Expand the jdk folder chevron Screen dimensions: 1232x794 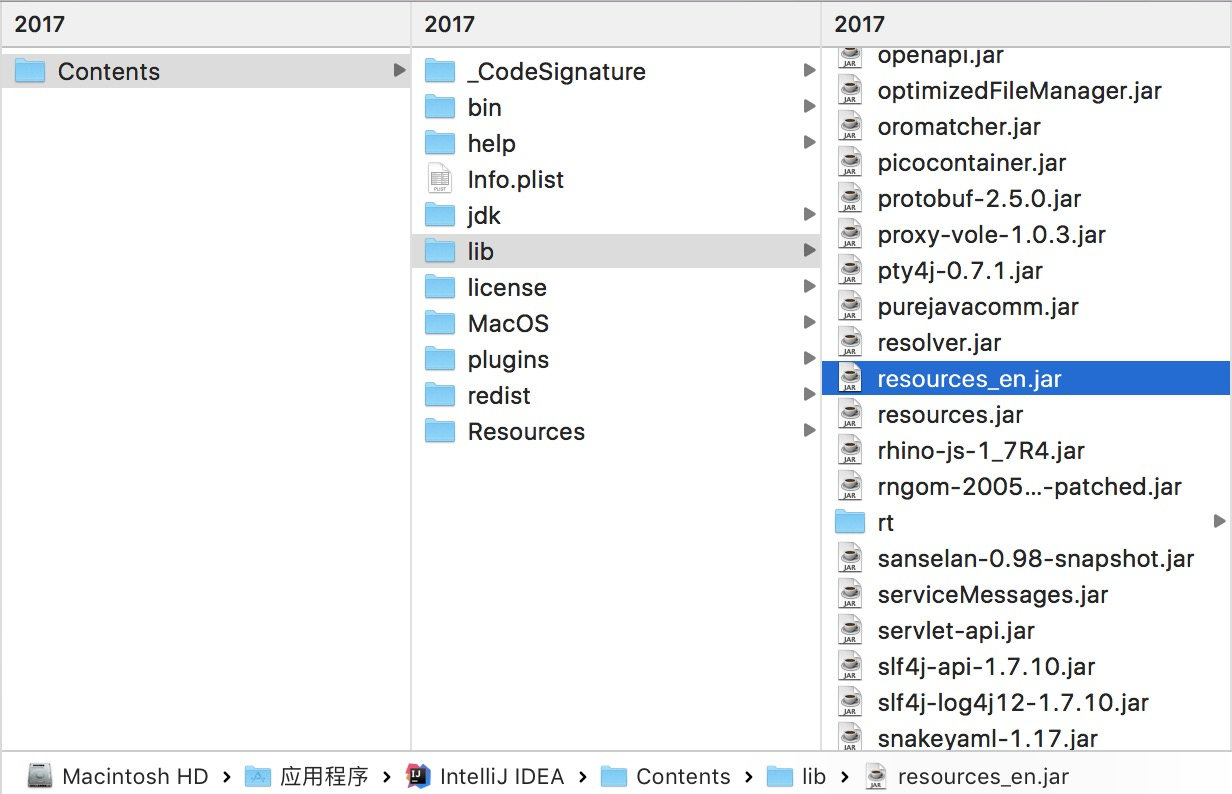pos(810,214)
